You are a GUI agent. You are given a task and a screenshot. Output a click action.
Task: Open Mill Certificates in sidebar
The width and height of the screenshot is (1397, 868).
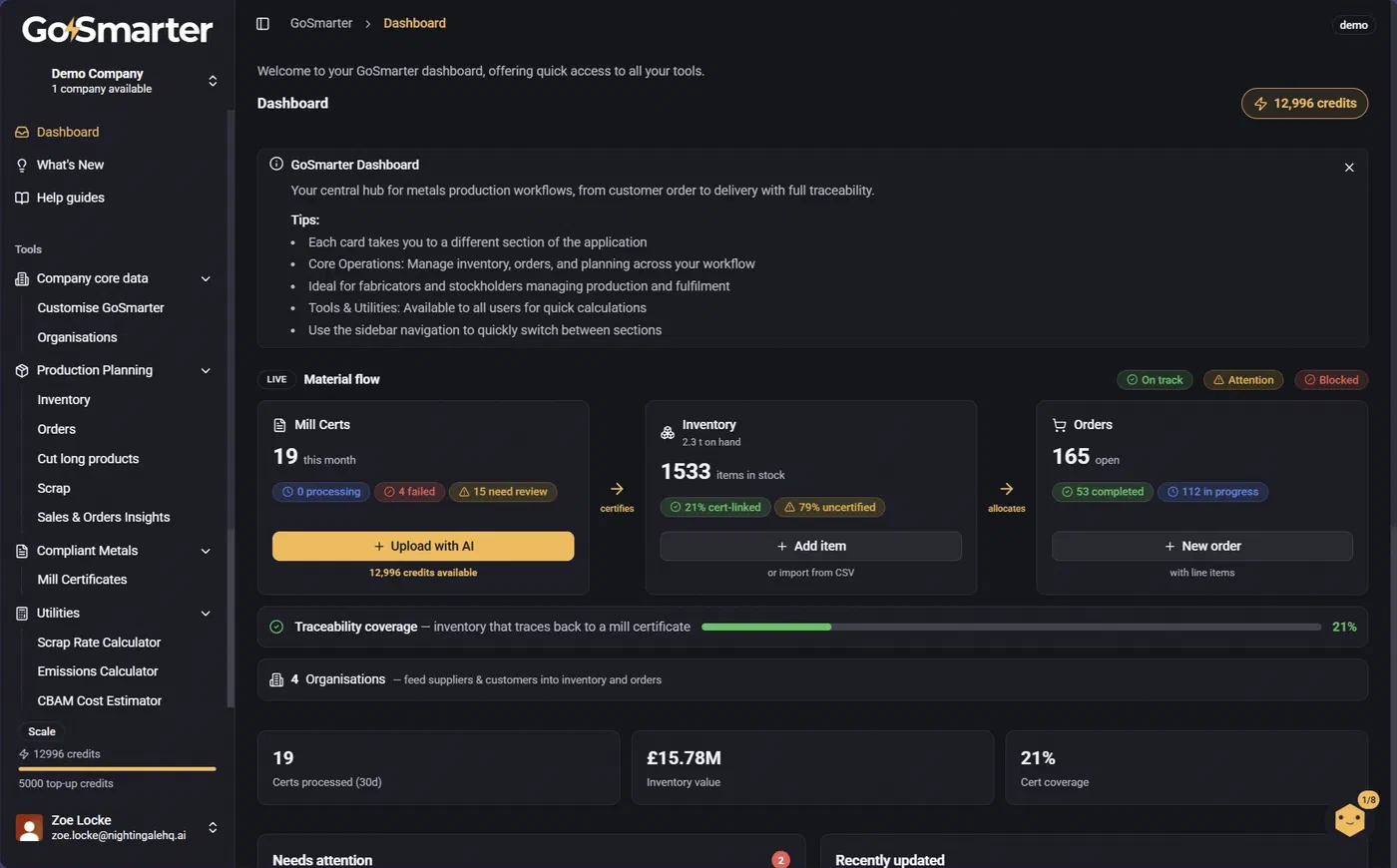[x=82, y=580]
